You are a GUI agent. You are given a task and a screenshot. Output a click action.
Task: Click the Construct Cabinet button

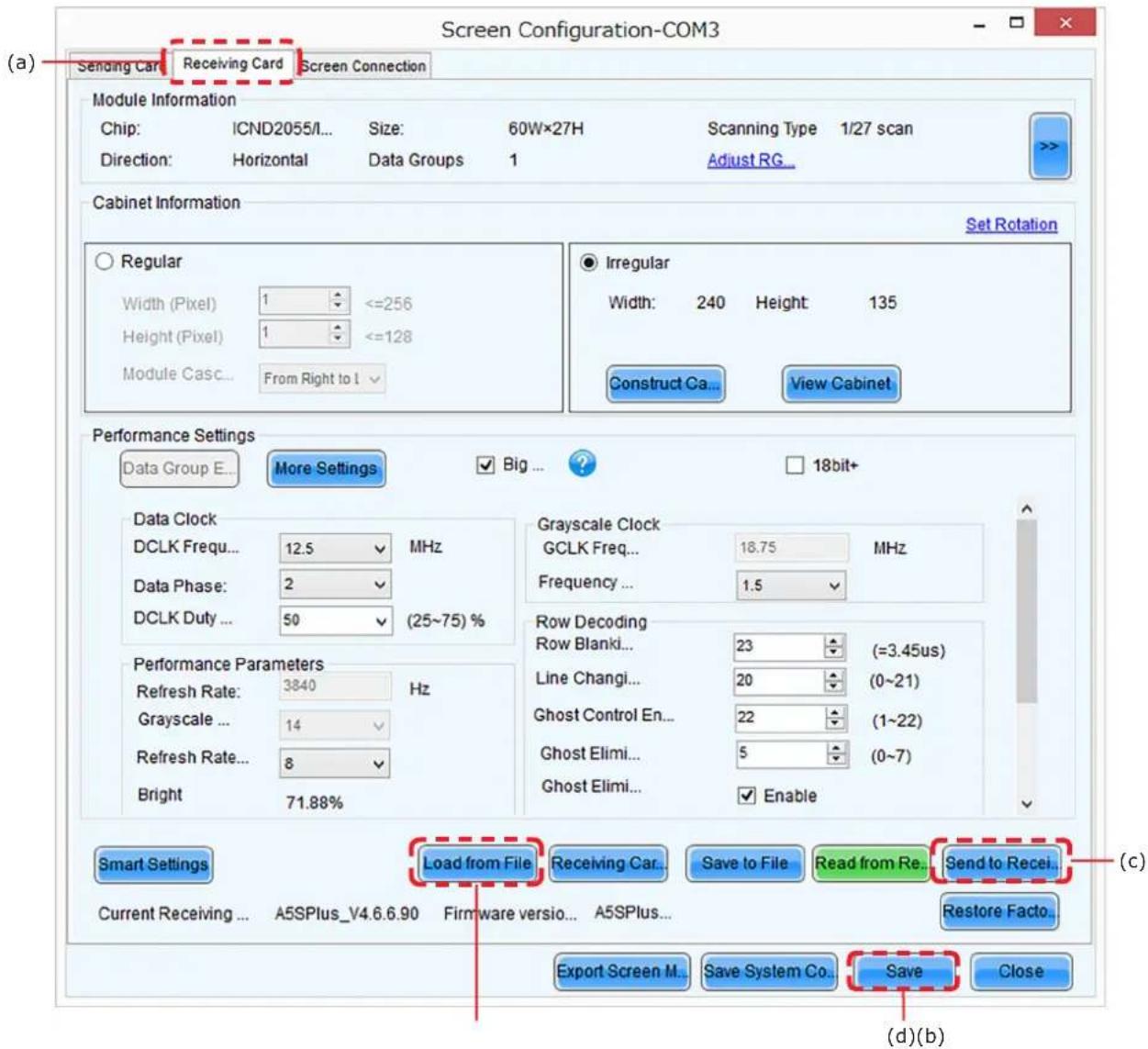tap(665, 384)
